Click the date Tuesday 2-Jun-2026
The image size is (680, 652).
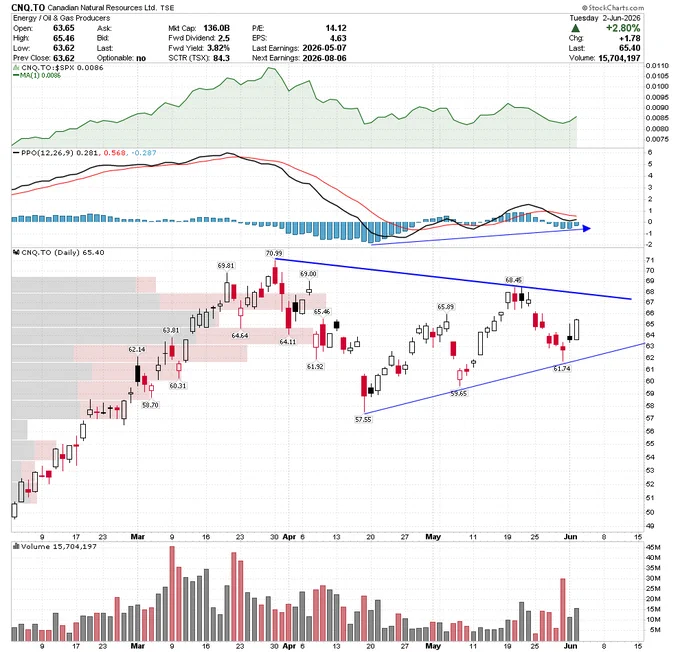pyautogui.click(x=605, y=18)
